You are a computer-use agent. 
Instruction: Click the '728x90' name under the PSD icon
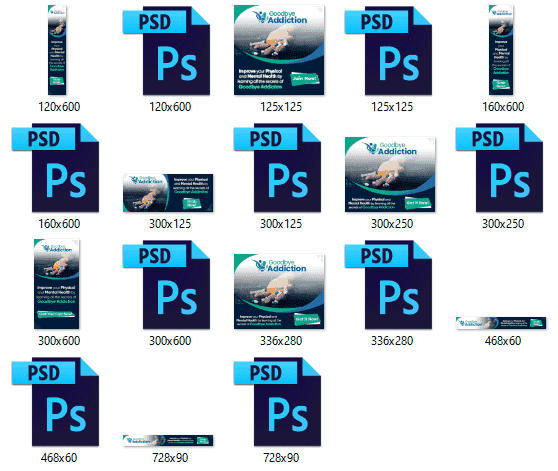click(x=281, y=458)
